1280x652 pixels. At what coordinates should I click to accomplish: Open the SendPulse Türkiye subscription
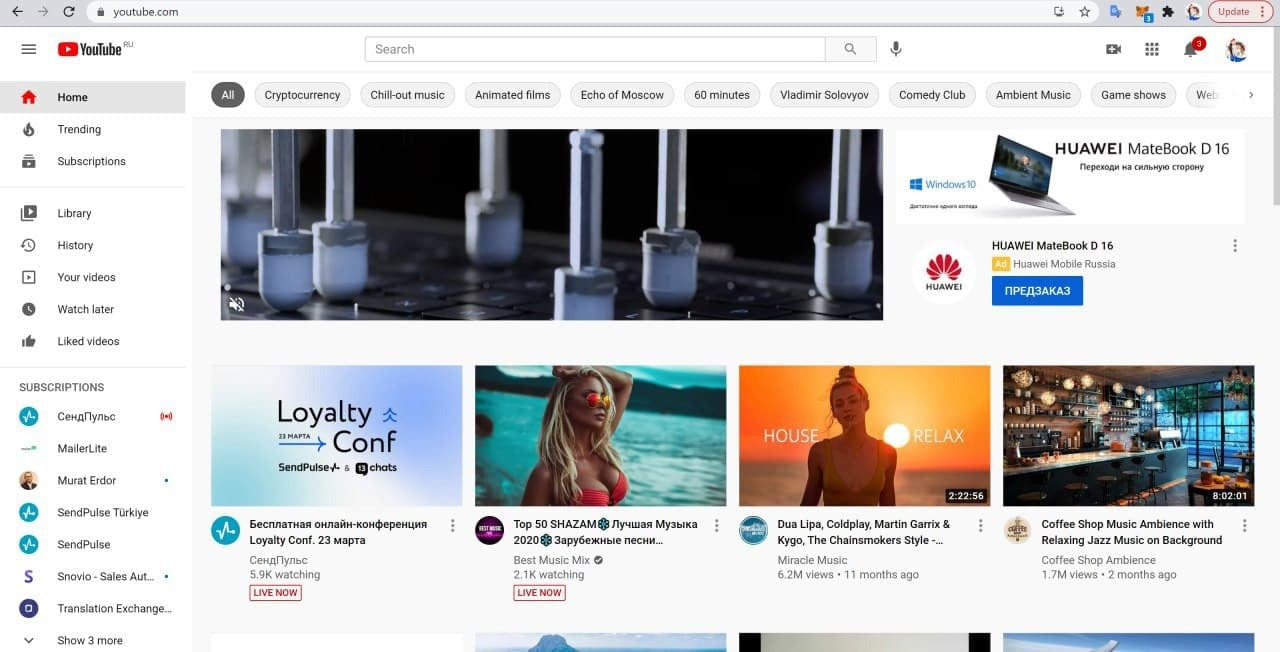pyautogui.click(x=93, y=512)
